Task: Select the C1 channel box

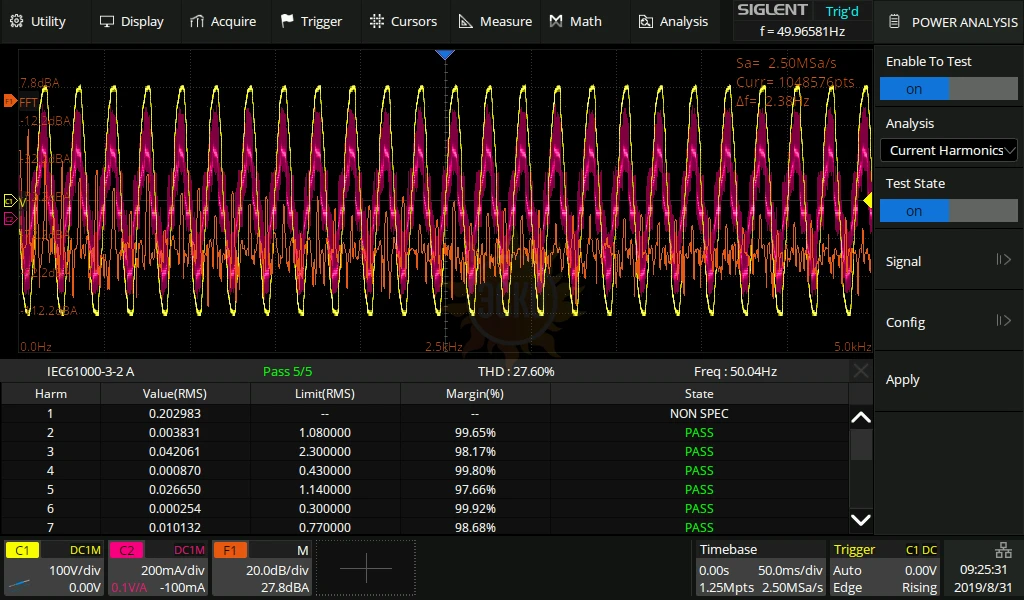Action: (54, 569)
